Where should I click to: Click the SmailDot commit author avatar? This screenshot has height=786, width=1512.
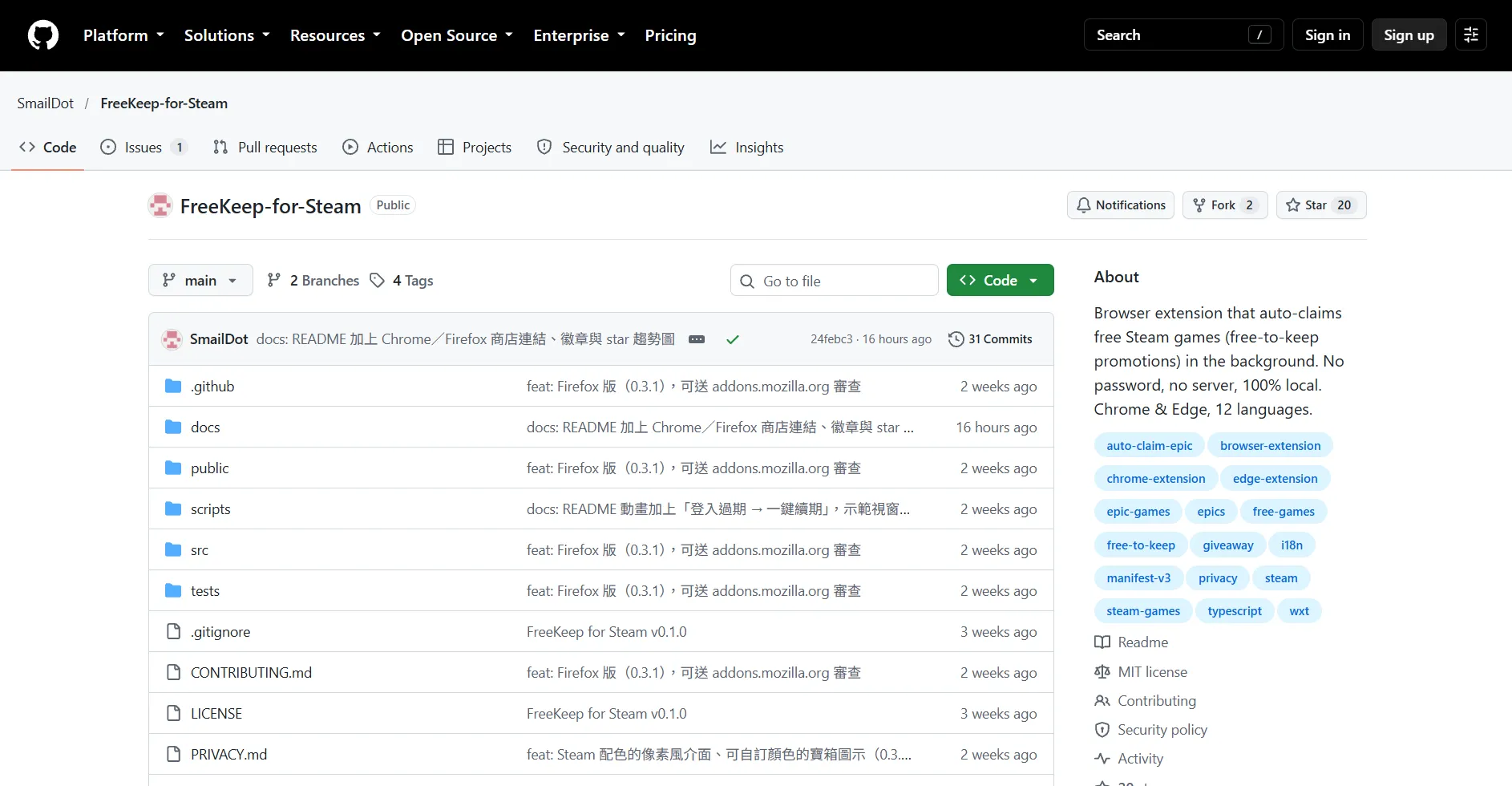172,339
